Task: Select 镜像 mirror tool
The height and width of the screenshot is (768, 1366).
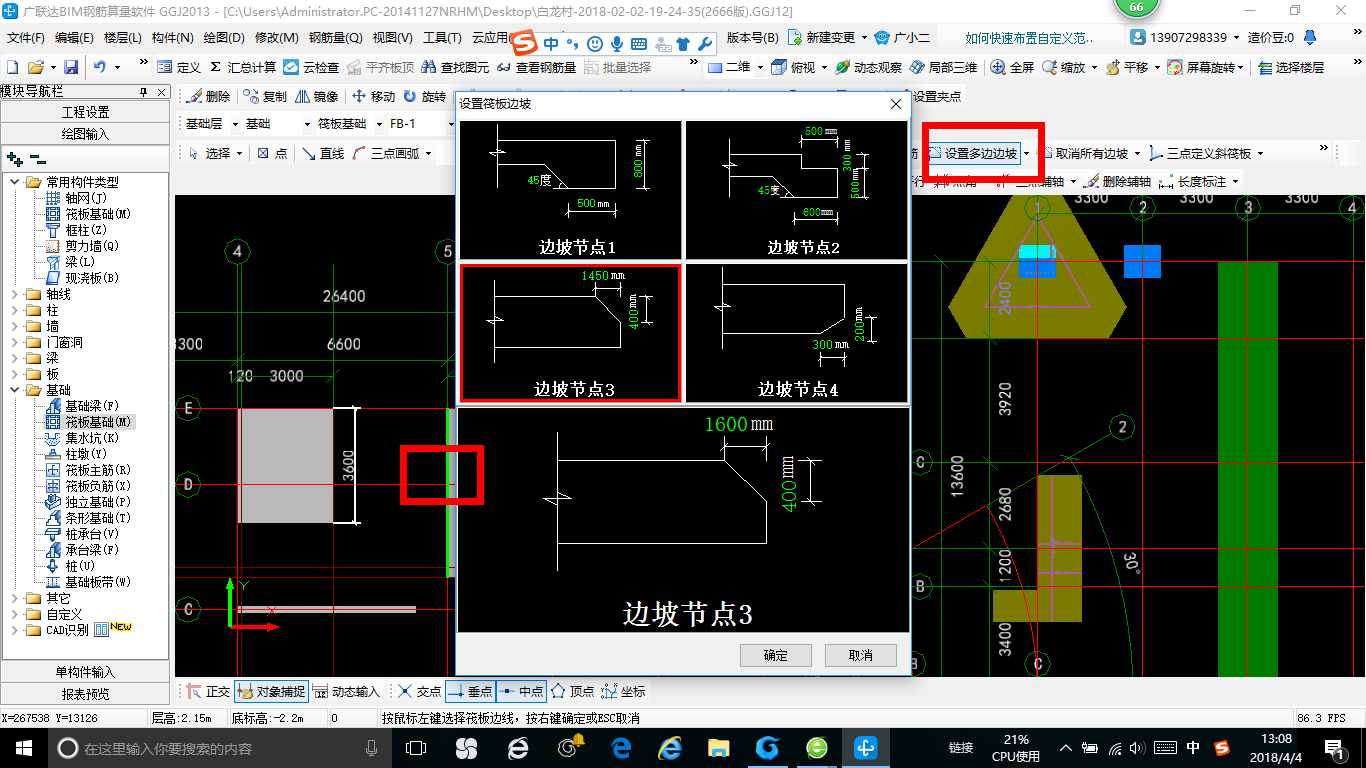Action: 317,97
